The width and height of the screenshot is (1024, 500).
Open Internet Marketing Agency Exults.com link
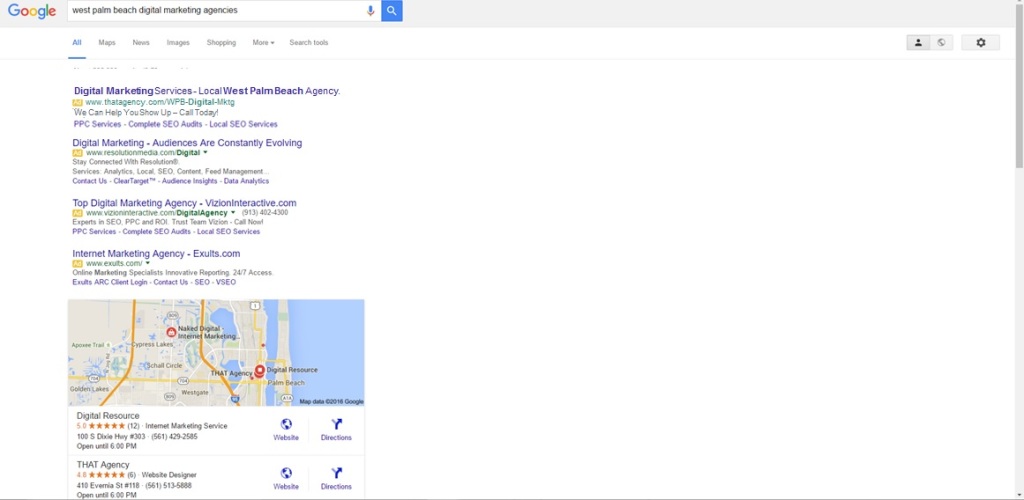pyautogui.click(x=156, y=253)
